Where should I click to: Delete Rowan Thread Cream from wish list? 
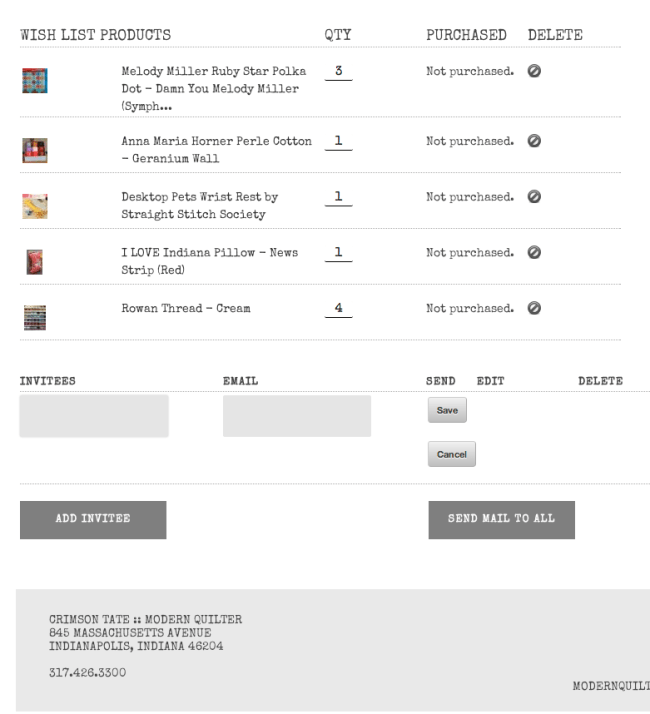[534, 309]
